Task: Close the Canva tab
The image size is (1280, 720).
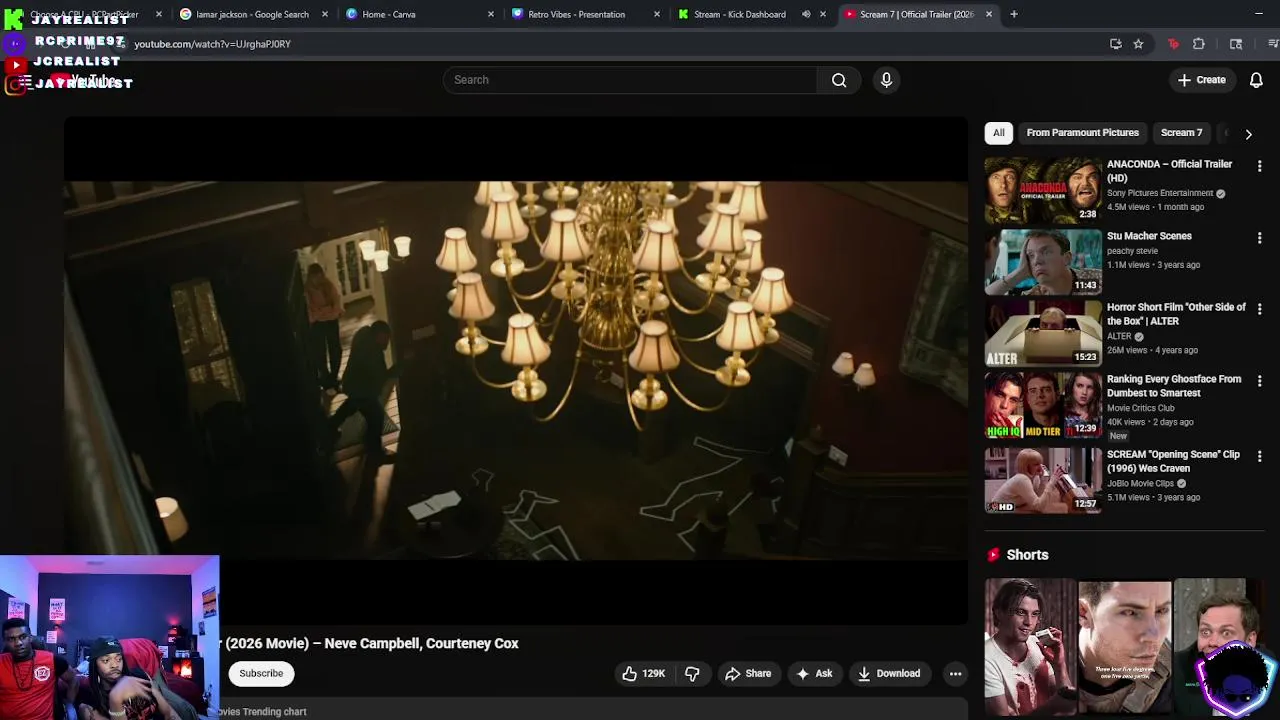Action: 491,14
